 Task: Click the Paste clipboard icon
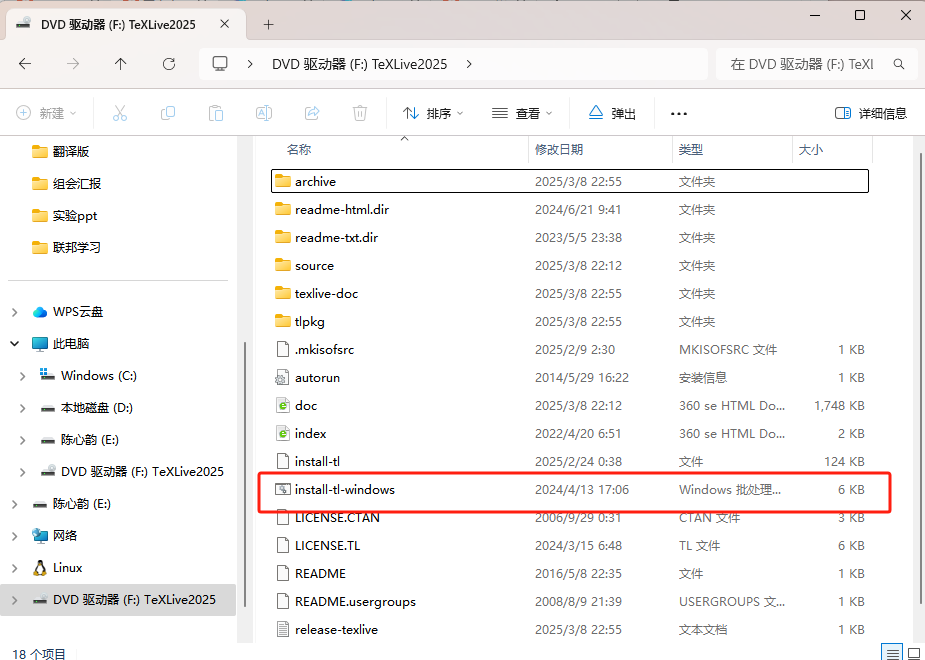click(x=216, y=113)
